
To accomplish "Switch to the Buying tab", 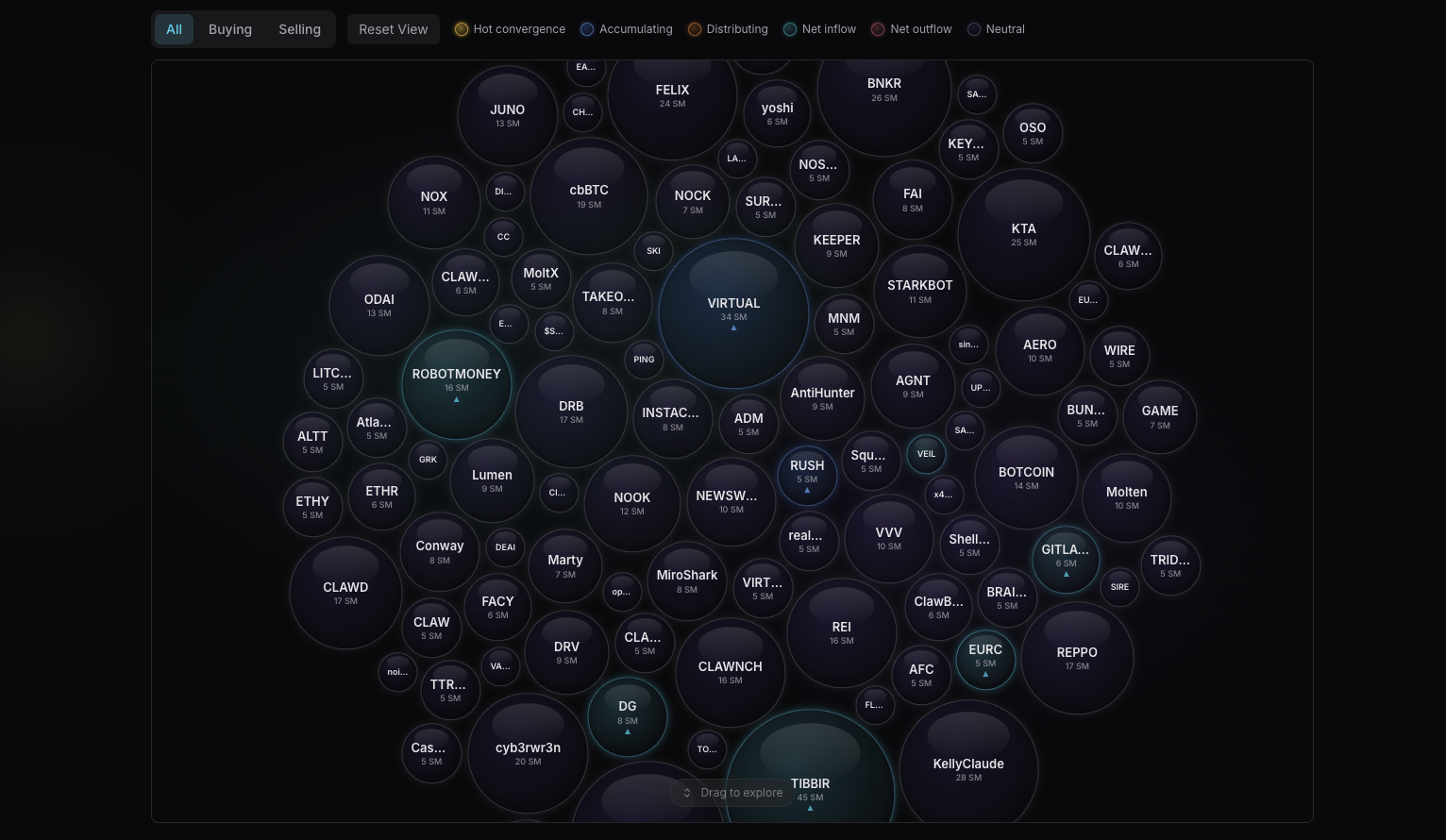I will tap(230, 29).
